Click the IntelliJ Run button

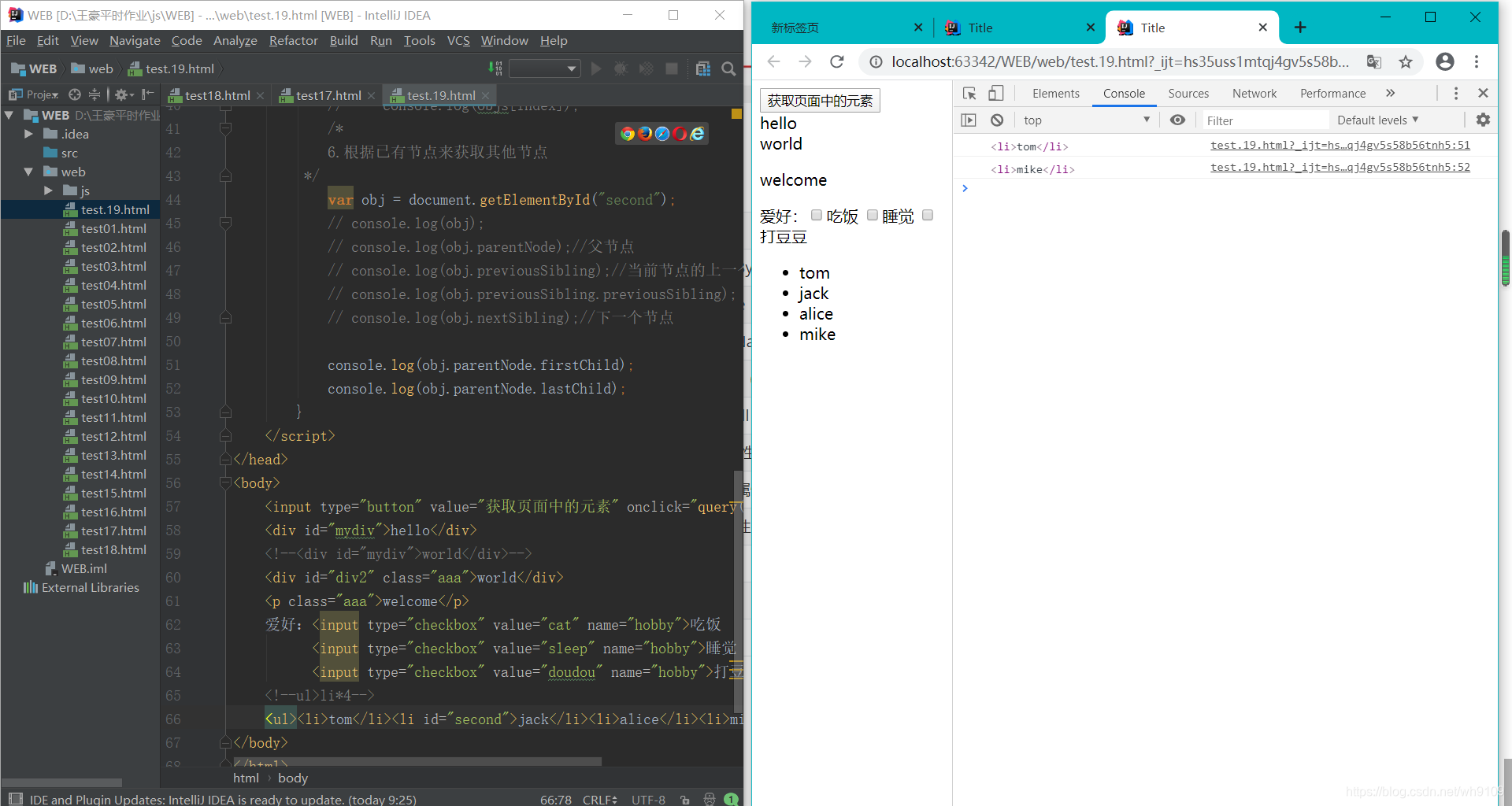(x=596, y=68)
